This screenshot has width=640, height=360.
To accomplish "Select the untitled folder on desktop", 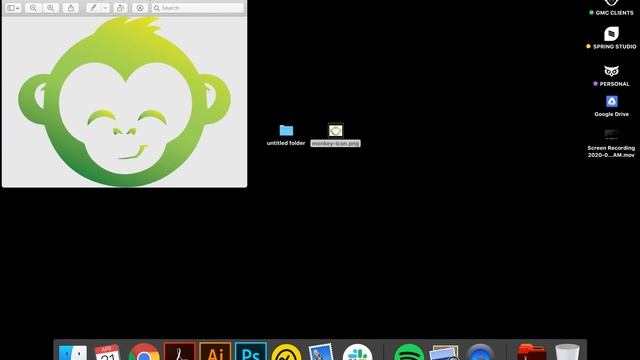I will pyautogui.click(x=286, y=130).
